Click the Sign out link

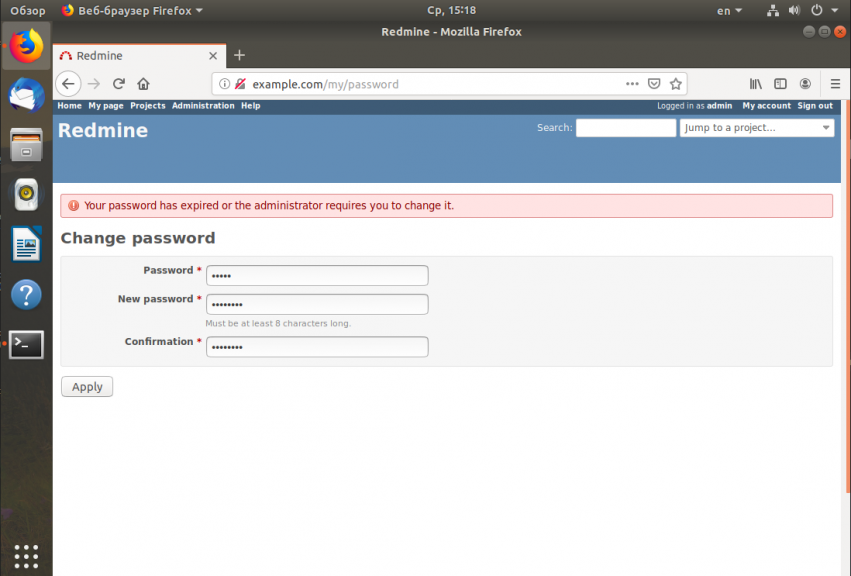point(815,106)
